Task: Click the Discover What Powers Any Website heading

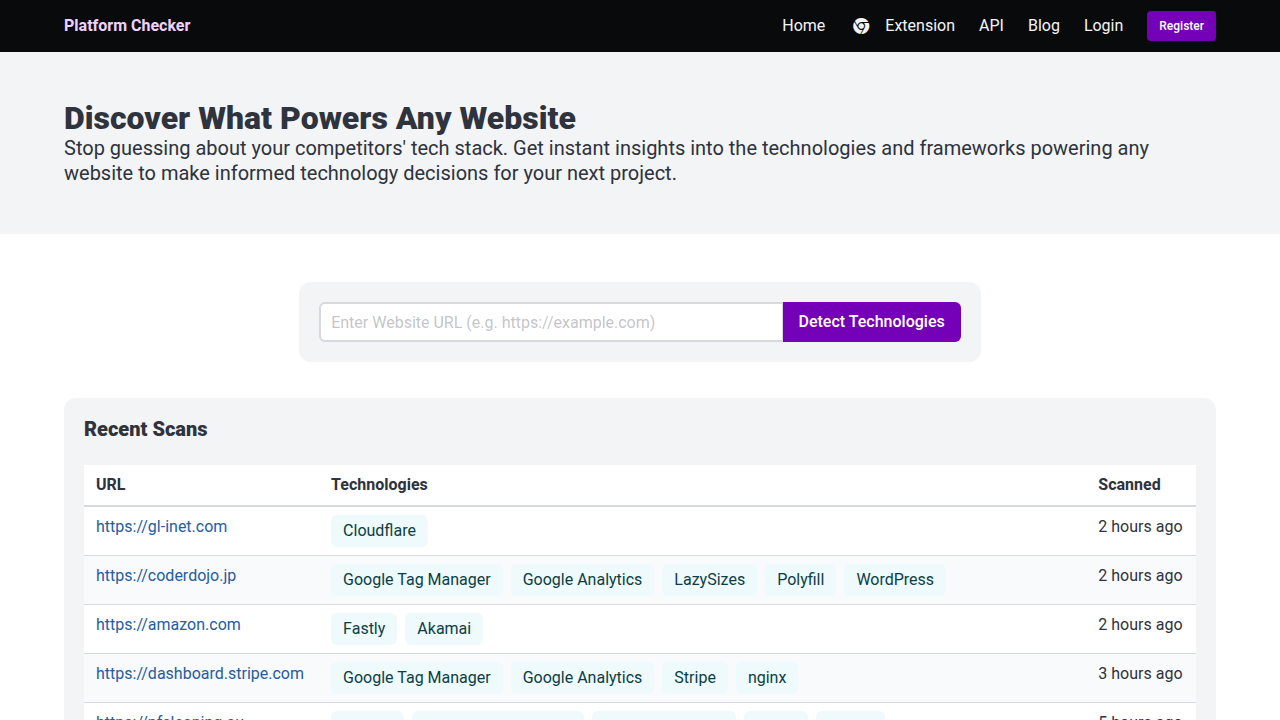Action: pyautogui.click(x=320, y=118)
